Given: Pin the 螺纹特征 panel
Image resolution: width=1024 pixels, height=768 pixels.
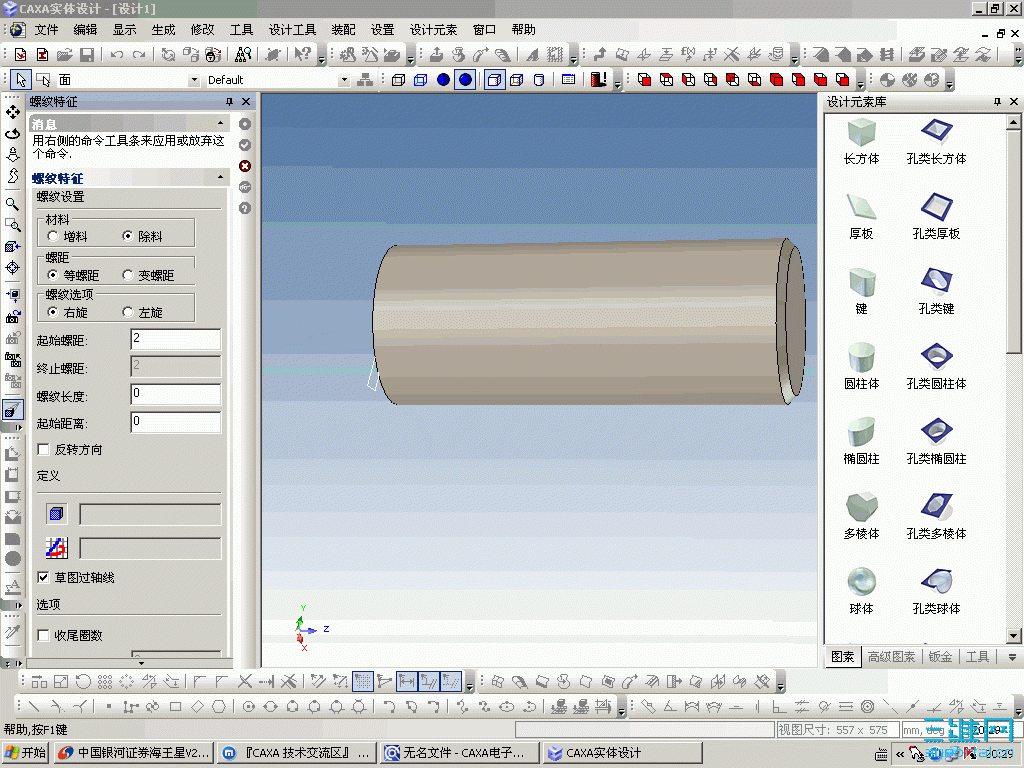Looking at the screenshot, I should coord(229,101).
